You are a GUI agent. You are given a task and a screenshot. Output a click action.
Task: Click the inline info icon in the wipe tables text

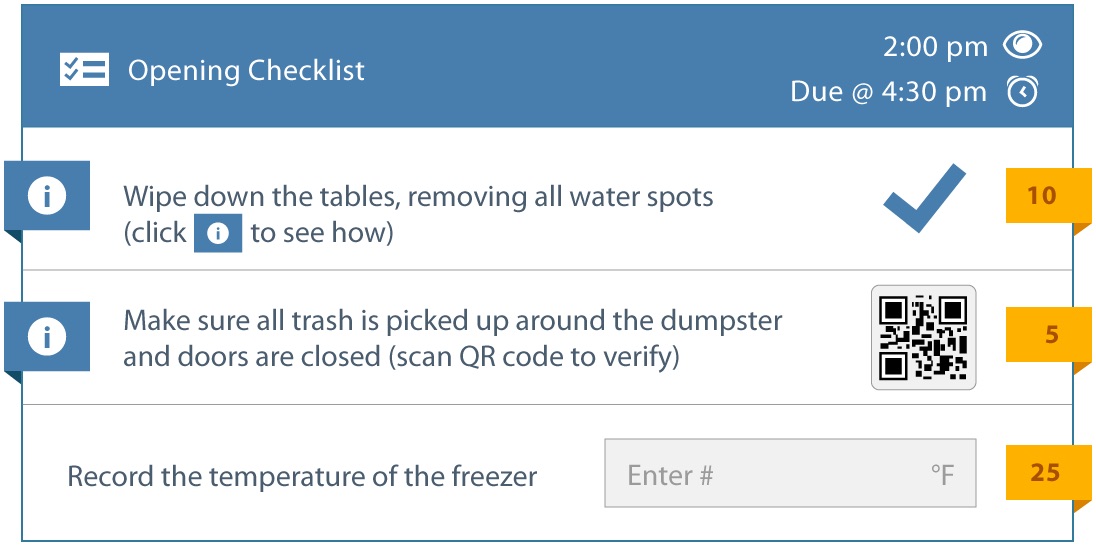point(218,234)
